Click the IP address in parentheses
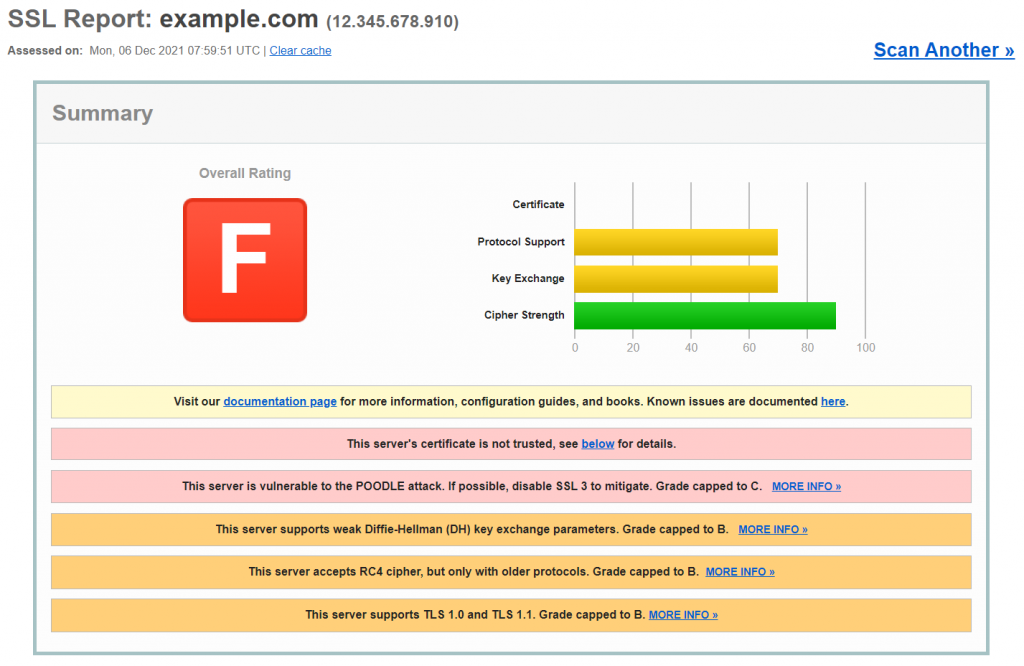The height and width of the screenshot is (666, 1024). coord(393,21)
